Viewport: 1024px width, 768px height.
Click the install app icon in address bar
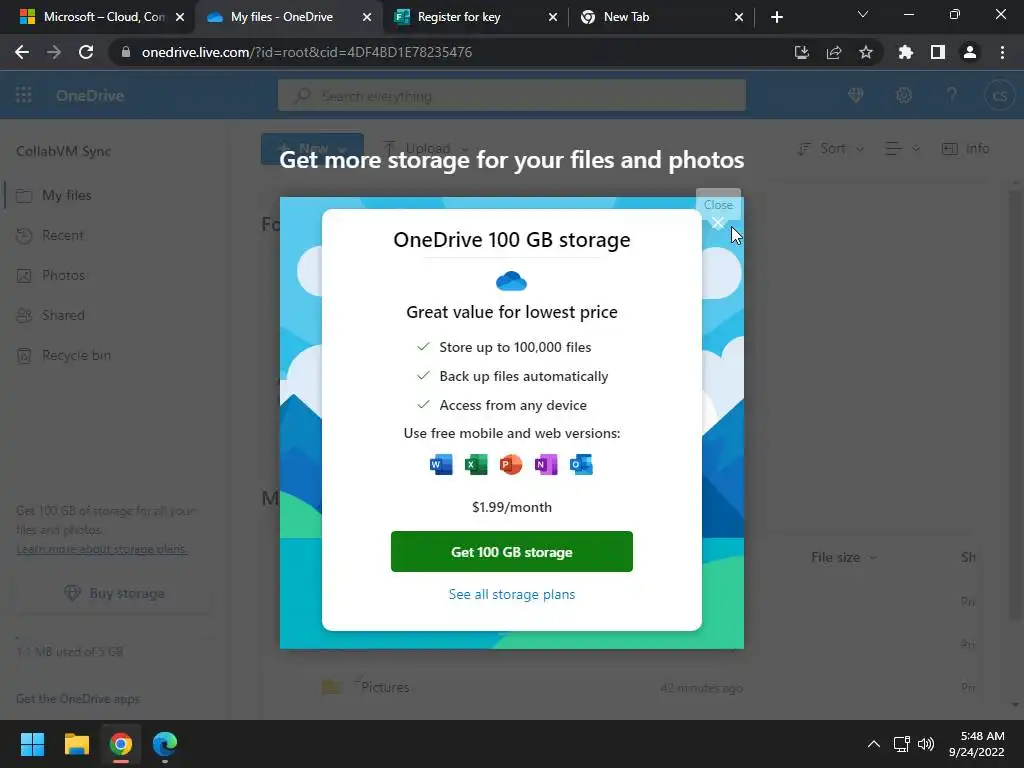click(802, 52)
